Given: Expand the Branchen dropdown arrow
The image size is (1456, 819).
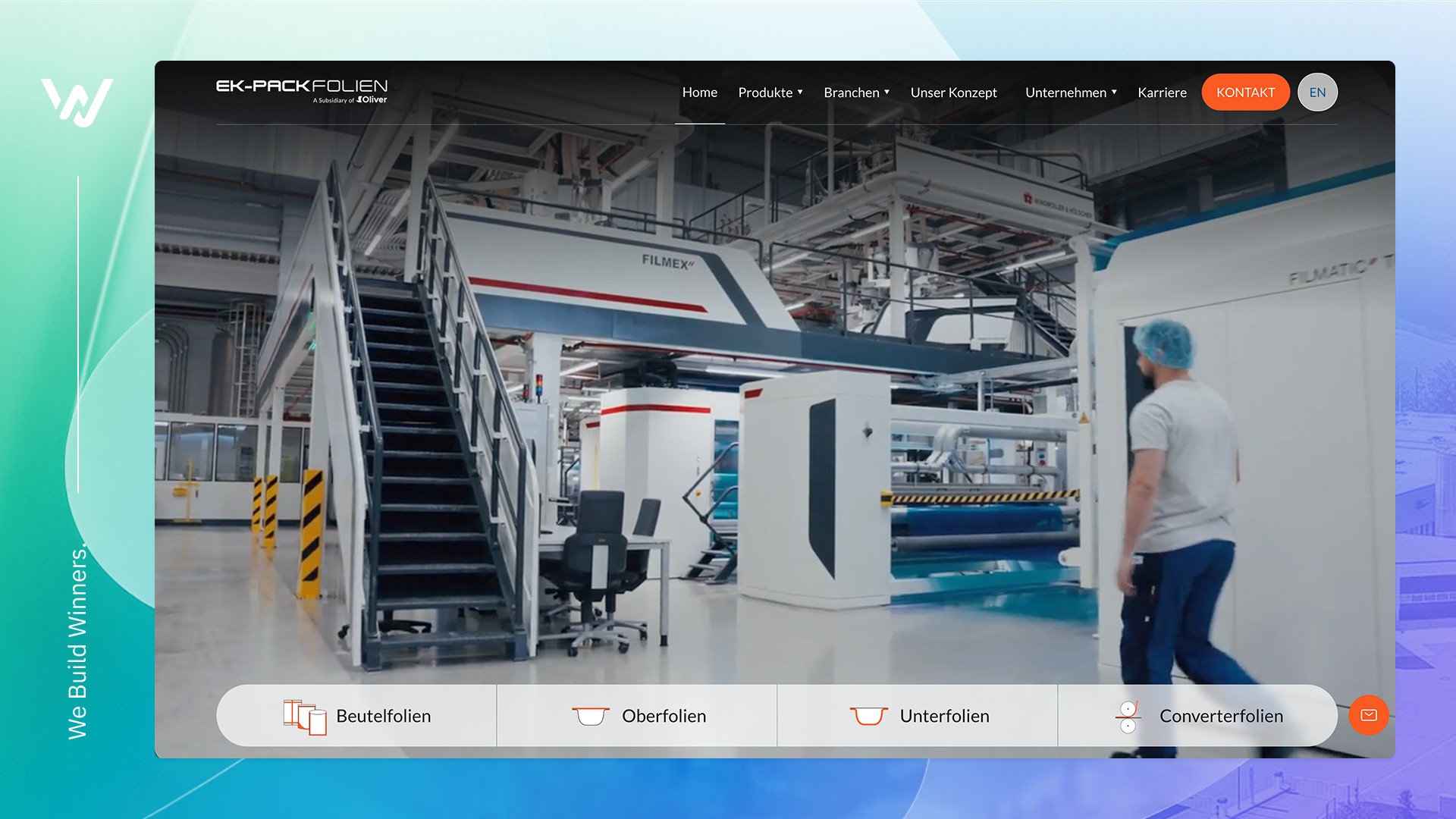Looking at the screenshot, I should (886, 93).
